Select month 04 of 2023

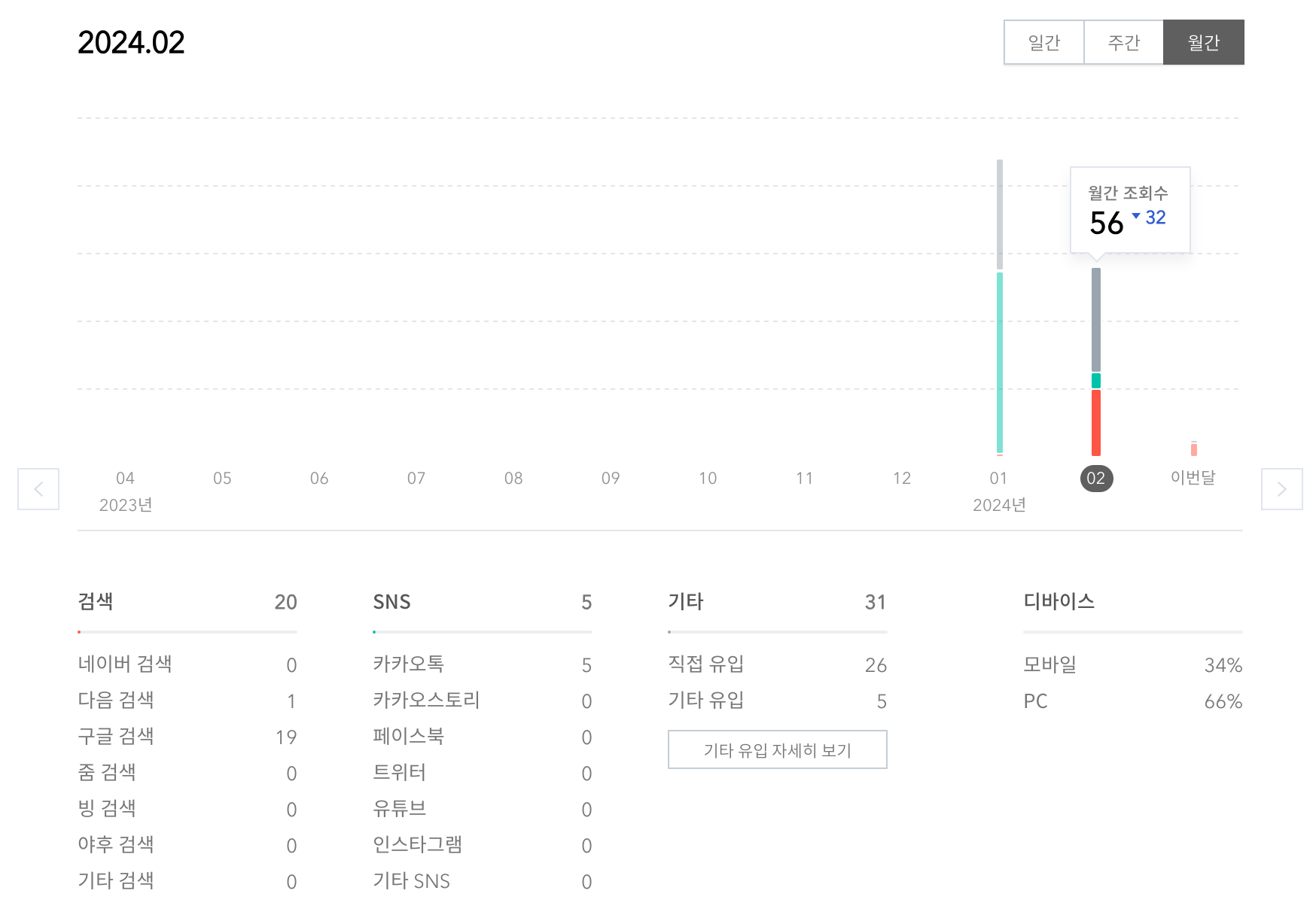pos(125,478)
